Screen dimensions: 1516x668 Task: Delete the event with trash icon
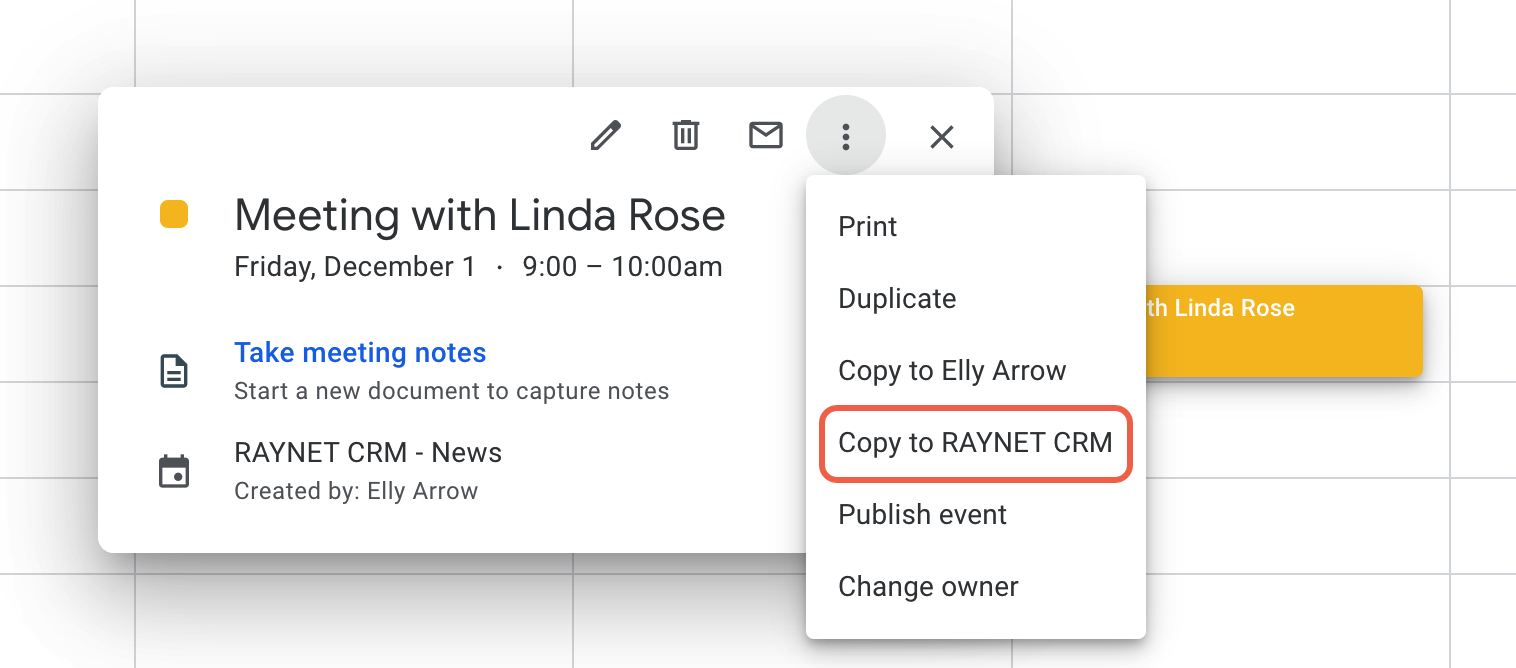(x=685, y=135)
